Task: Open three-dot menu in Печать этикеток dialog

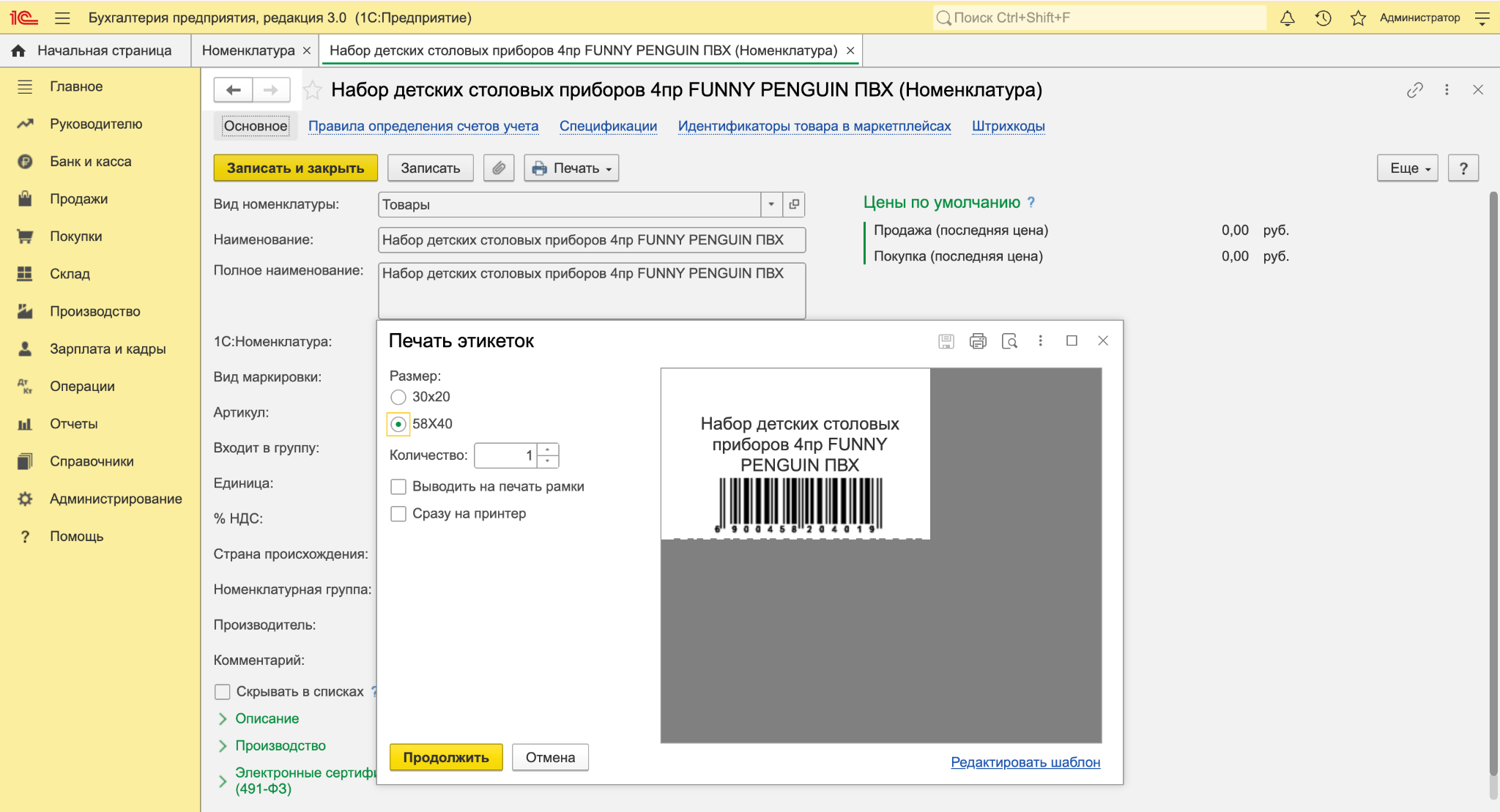Action: pos(1040,341)
